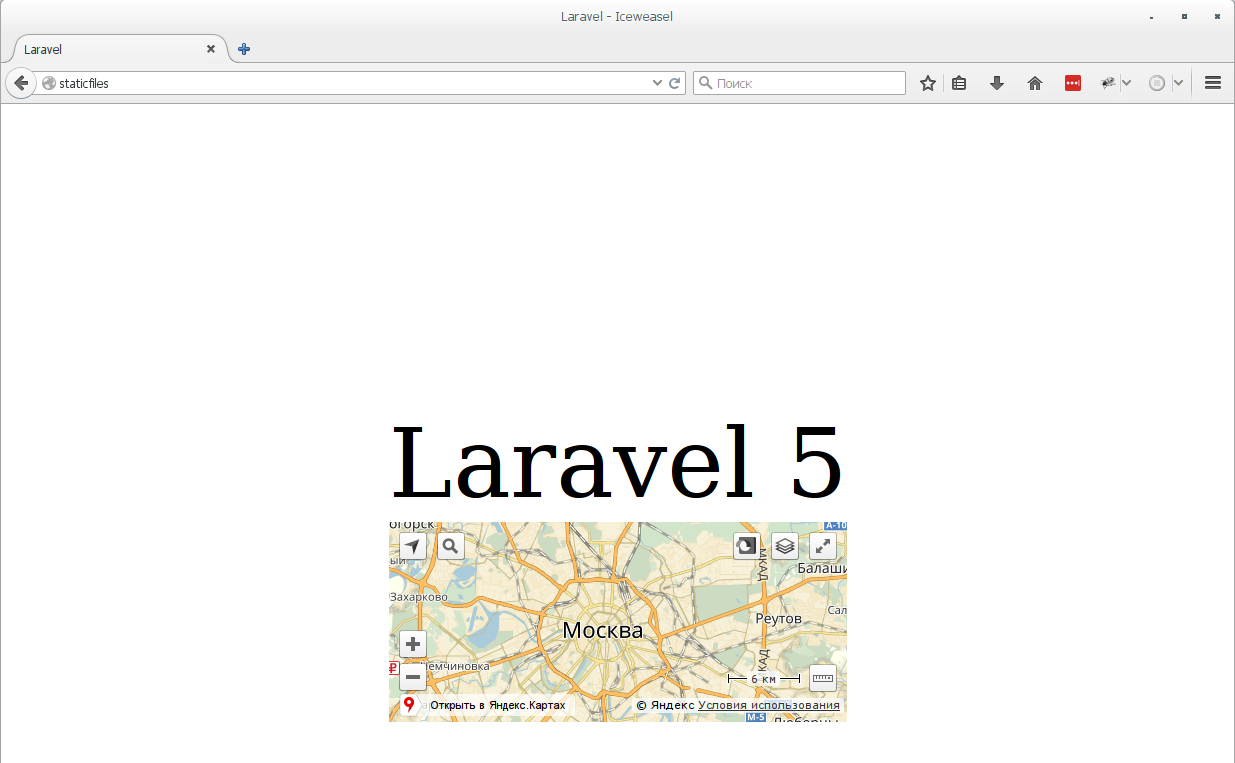This screenshot has height=763, width=1235.
Task: Close the Iceweasel window
Action: tap(1216, 17)
